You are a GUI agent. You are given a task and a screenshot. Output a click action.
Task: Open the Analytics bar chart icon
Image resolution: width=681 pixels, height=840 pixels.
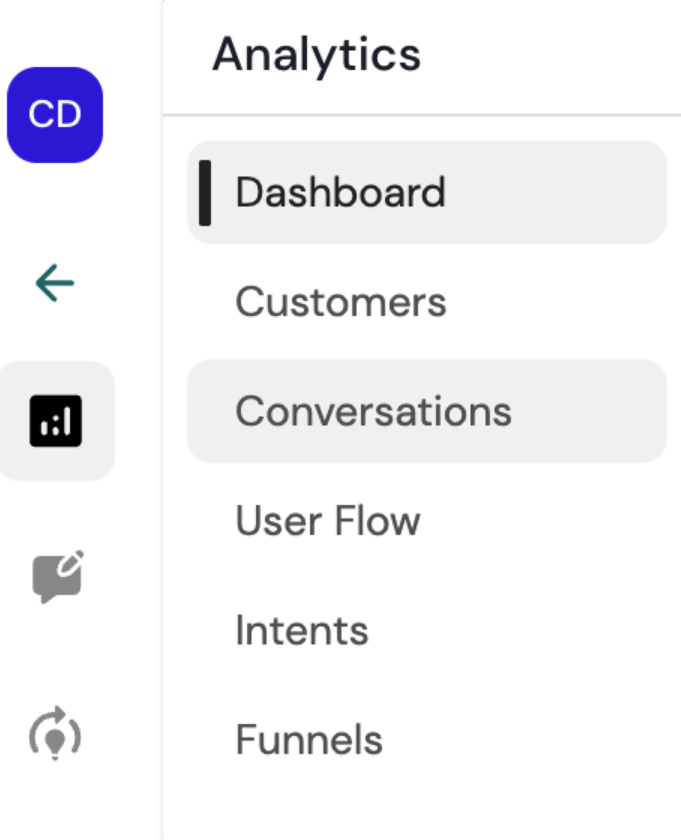[55, 421]
